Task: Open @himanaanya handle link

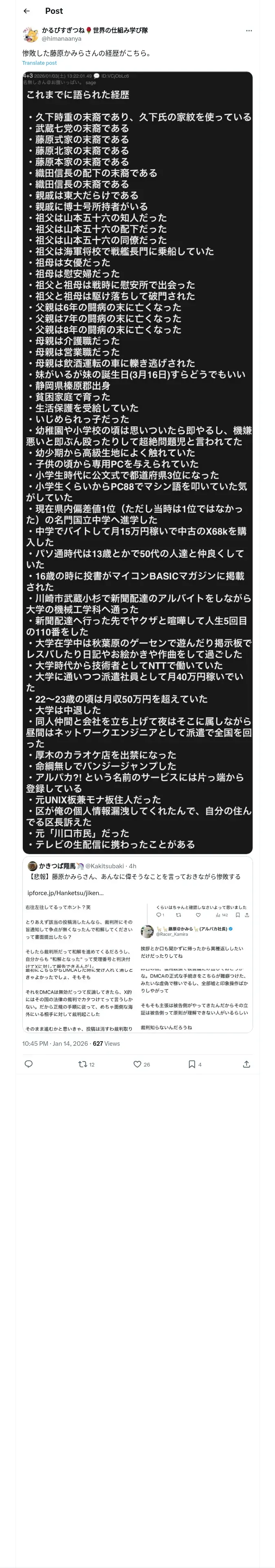Action: pos(62,38)
